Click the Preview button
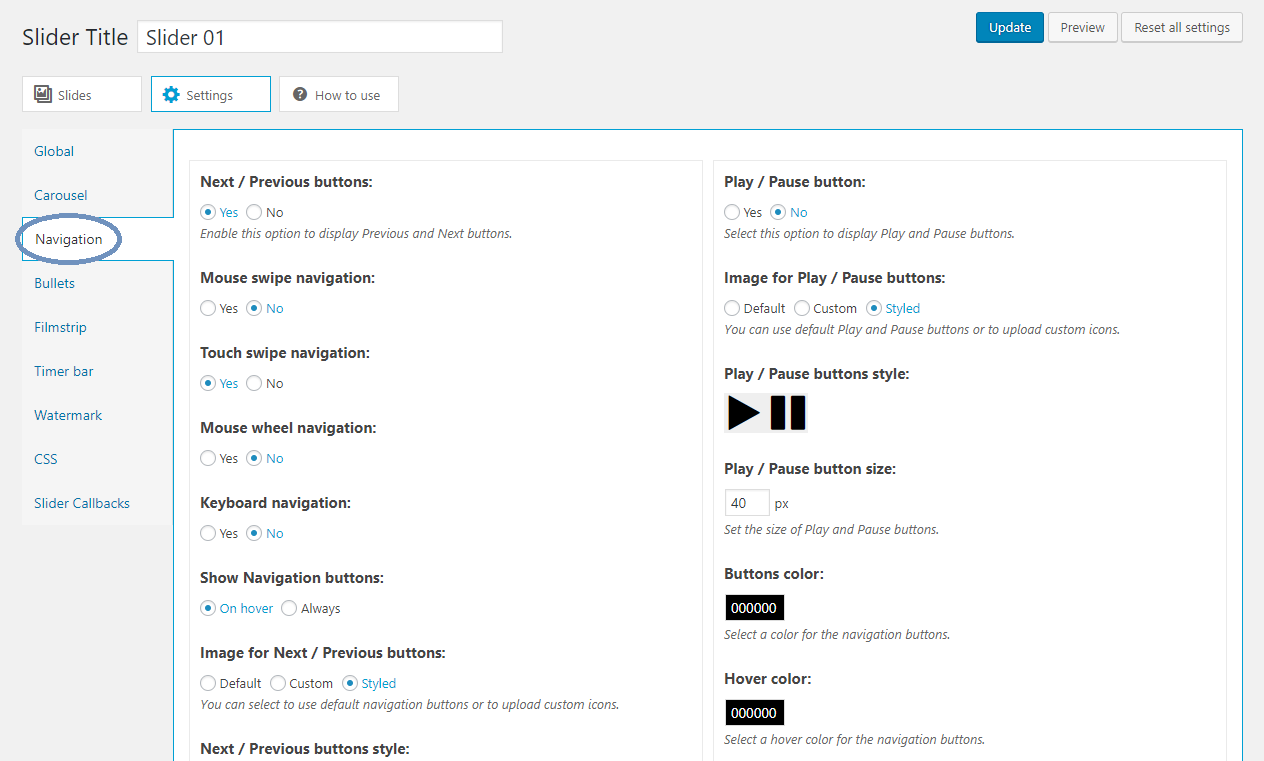 click(x=1083, y=27)
